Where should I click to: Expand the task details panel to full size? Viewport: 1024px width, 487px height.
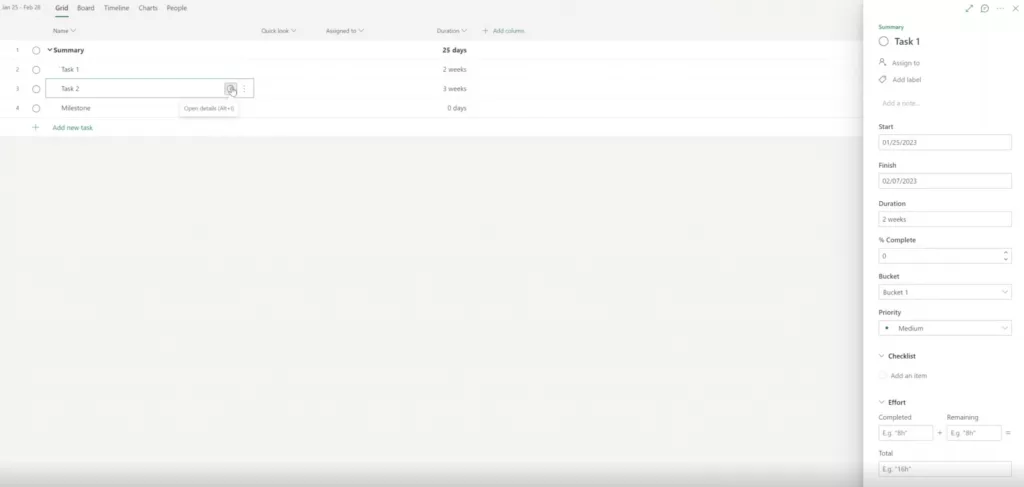coord(969,8)
